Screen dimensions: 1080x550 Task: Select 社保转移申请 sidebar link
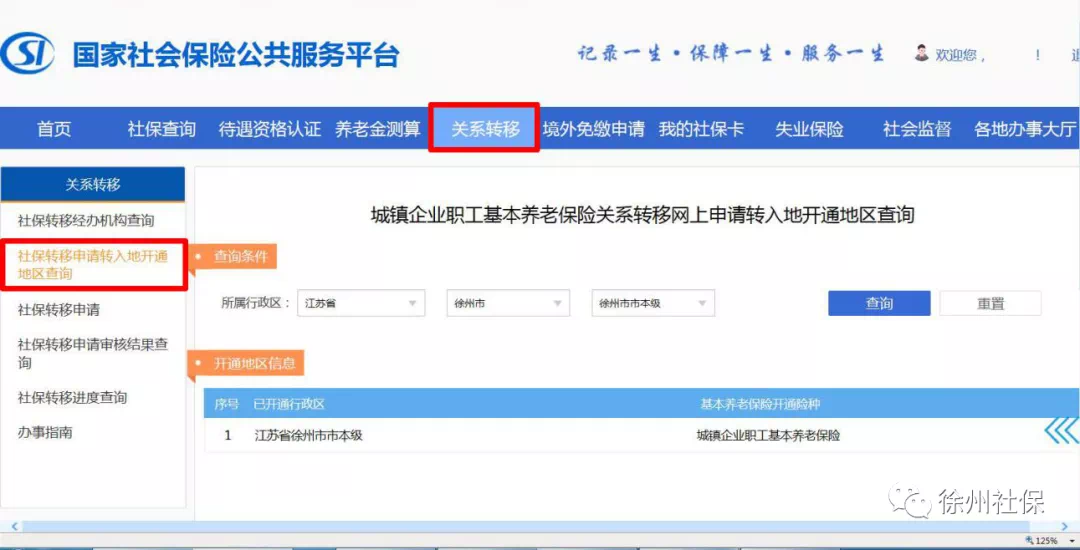(59, 310)
